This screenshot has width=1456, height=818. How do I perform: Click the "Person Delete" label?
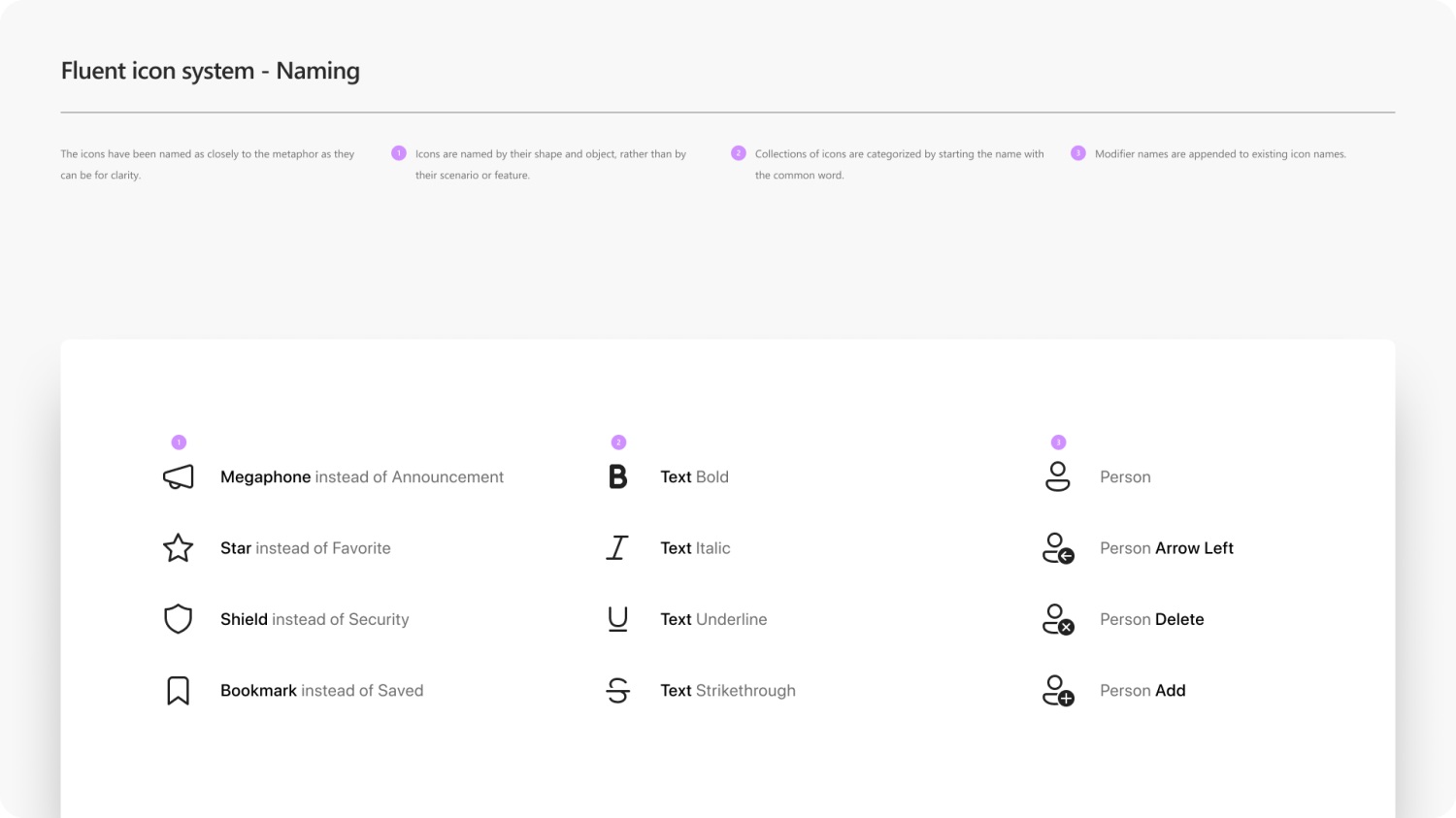1152,619
